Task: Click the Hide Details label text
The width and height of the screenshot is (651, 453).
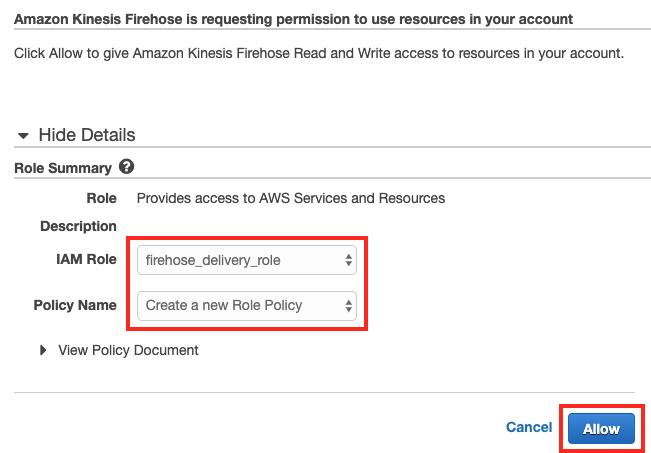Action: (x=86, y=135)
